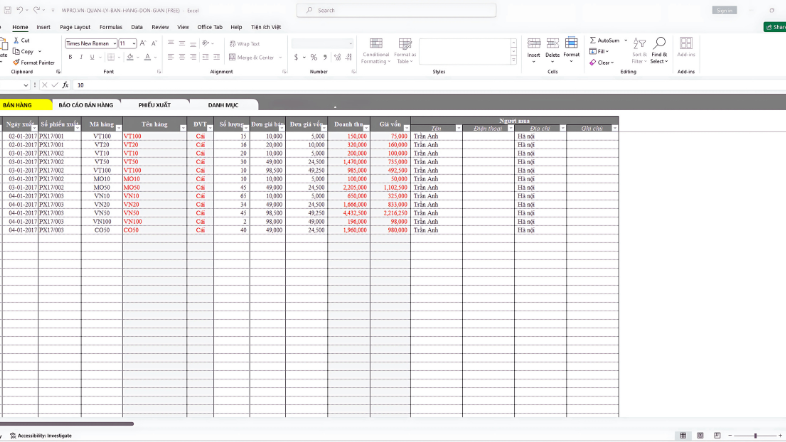Click the Cut scissors icon
786x442 pixels.
16,40
